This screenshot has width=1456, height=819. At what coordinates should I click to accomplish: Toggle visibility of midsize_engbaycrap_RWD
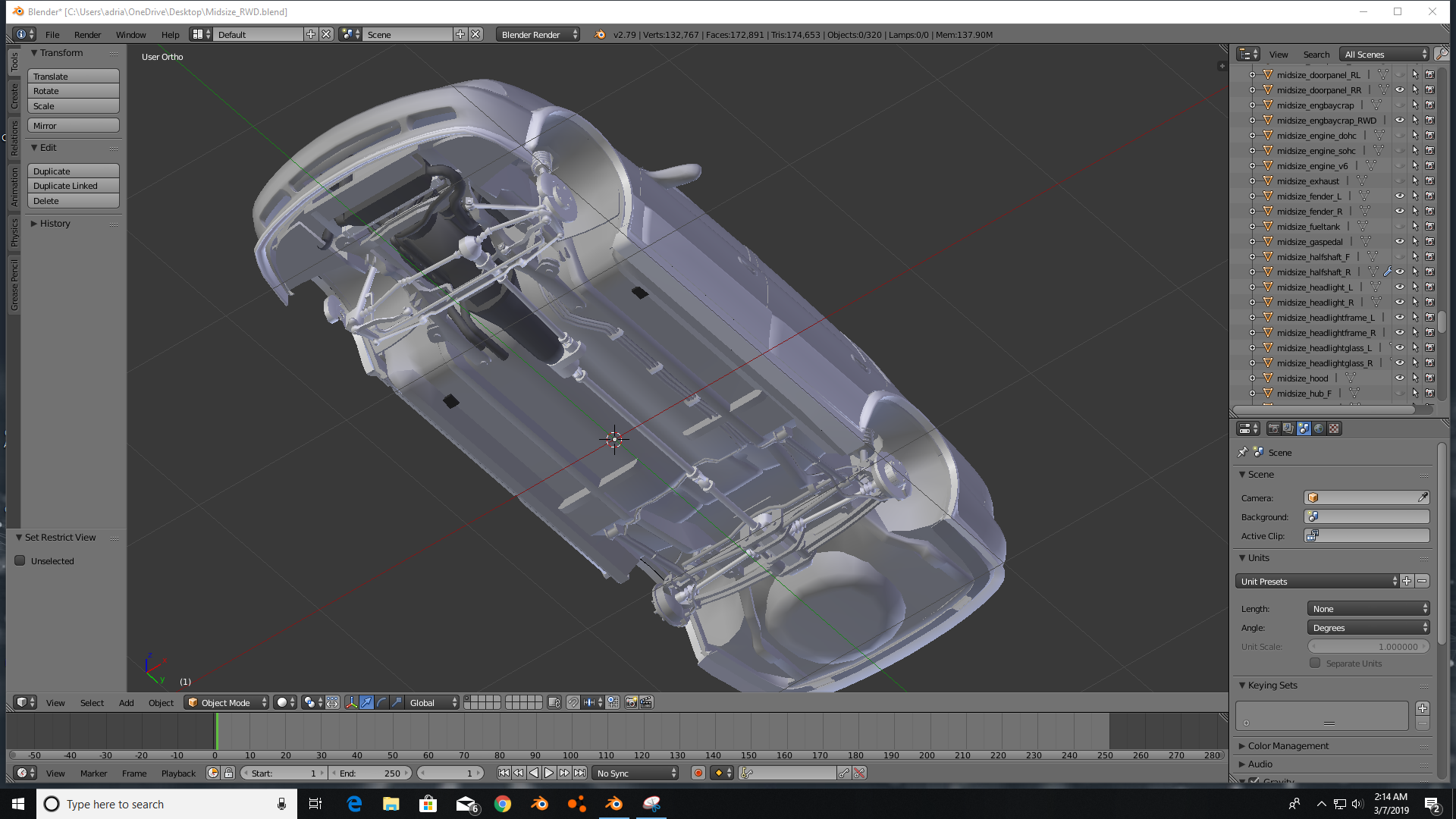pyautogui.click(x=1400, y=120)
